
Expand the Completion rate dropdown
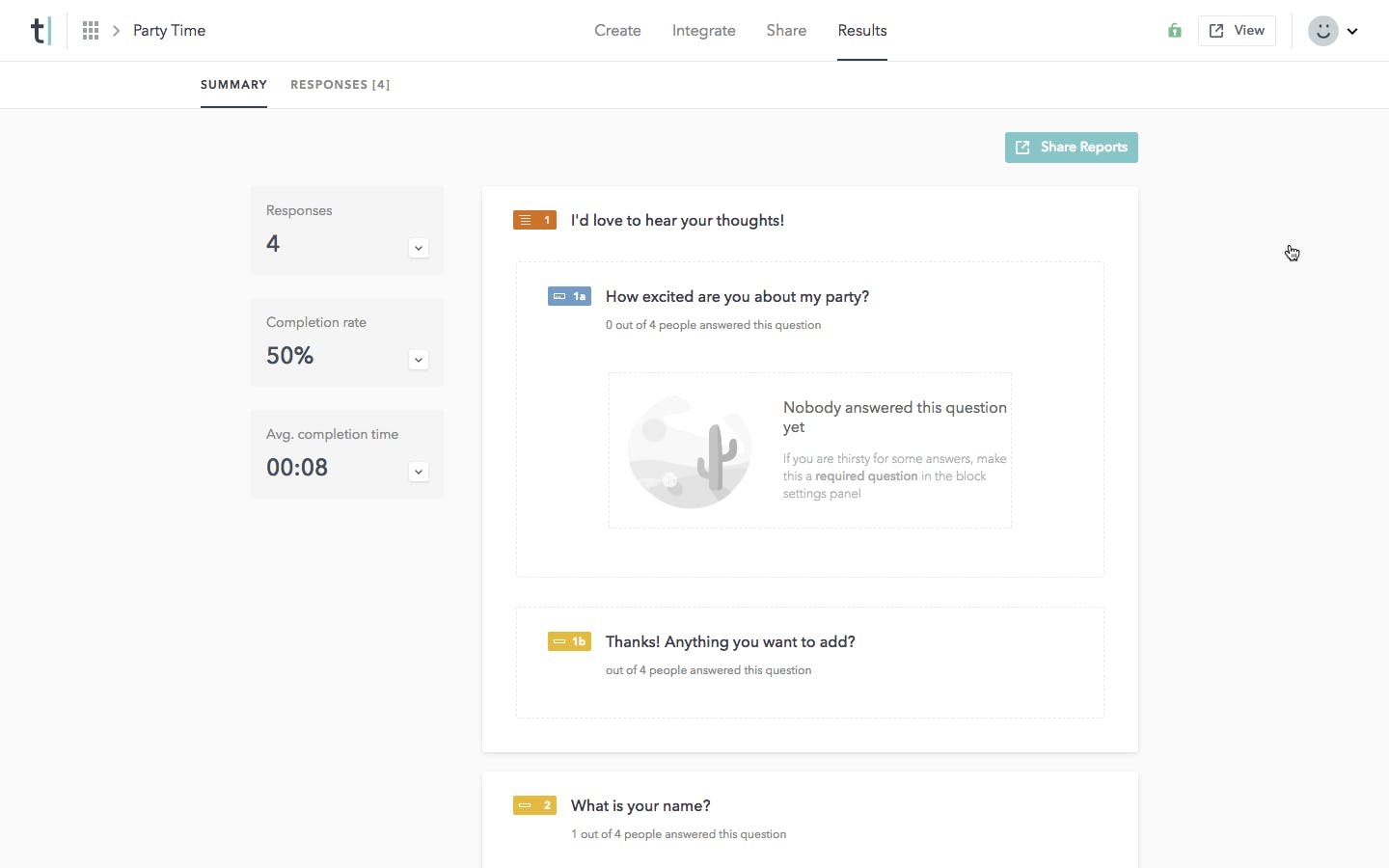point(419,360)
